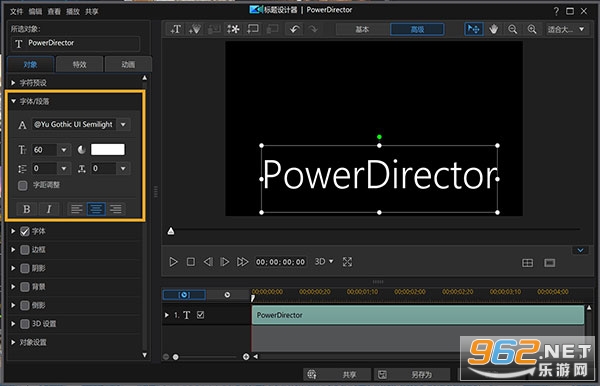The image size is (600, 386).
Task: Toggle bold text formatting
Action: click(27, 209)
